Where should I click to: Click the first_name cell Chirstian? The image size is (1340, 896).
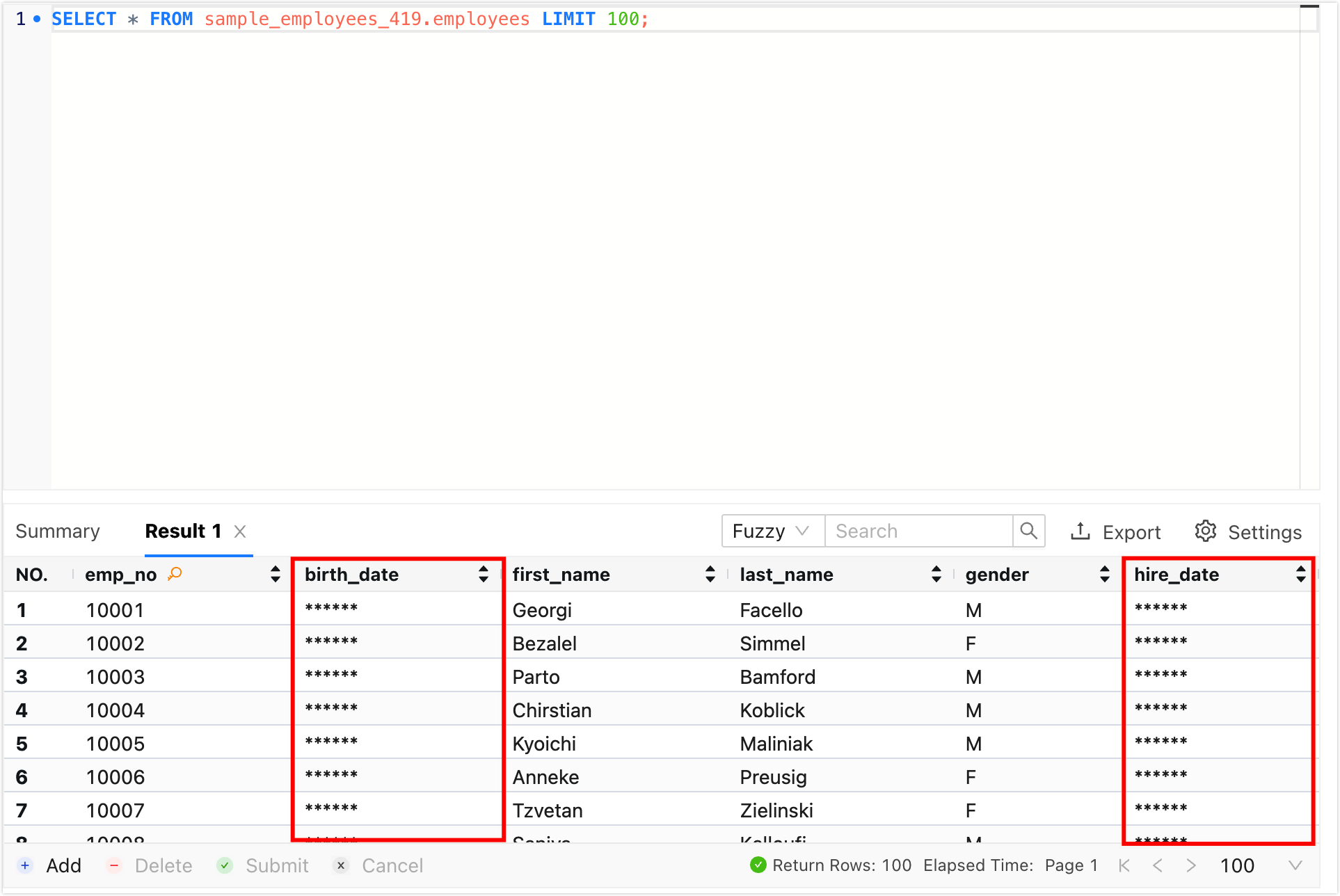coord(552,710)
